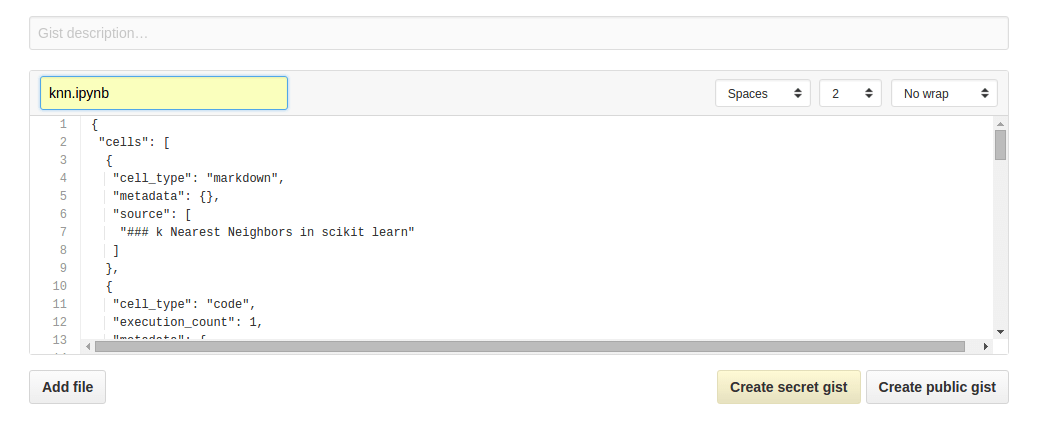
Task: Click the knn.ipynb filename field
Action: pyautogui.click(x=164, y=93)
